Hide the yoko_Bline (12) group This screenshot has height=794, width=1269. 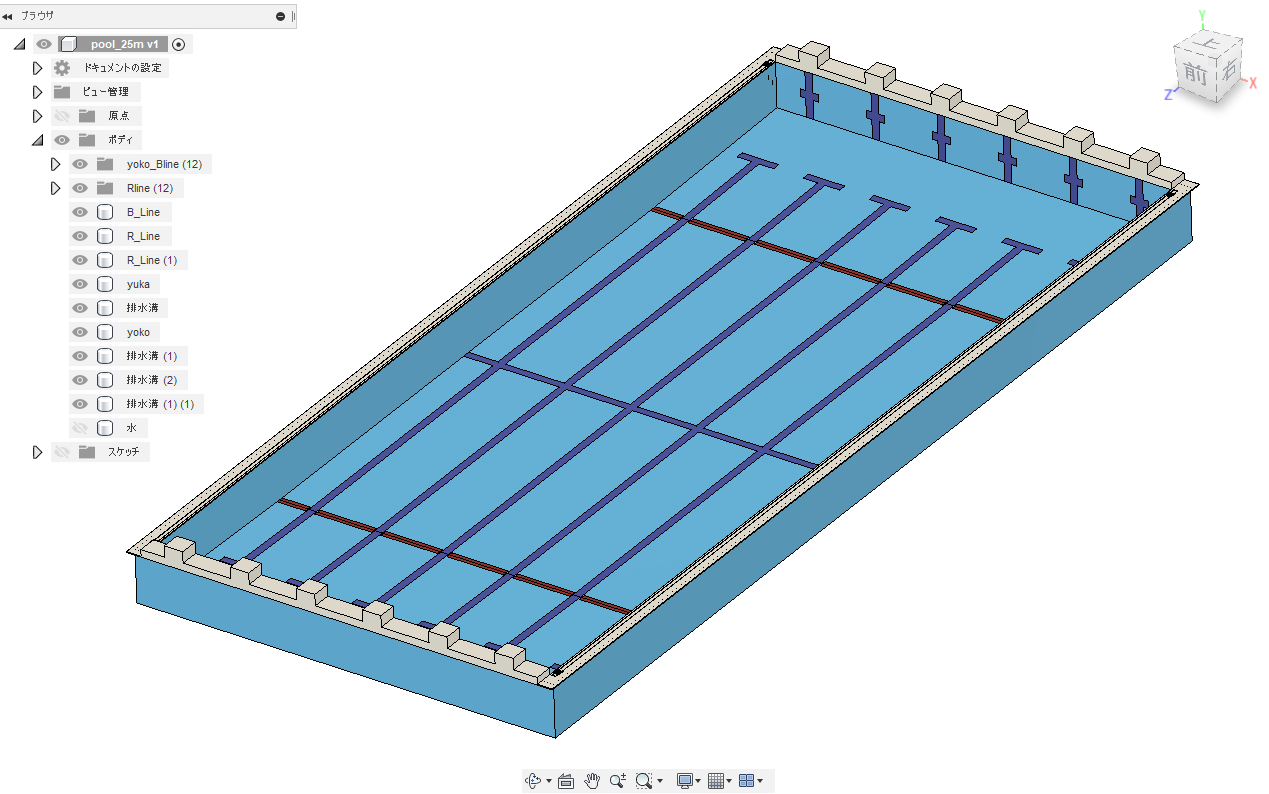(x=80, y=164)
